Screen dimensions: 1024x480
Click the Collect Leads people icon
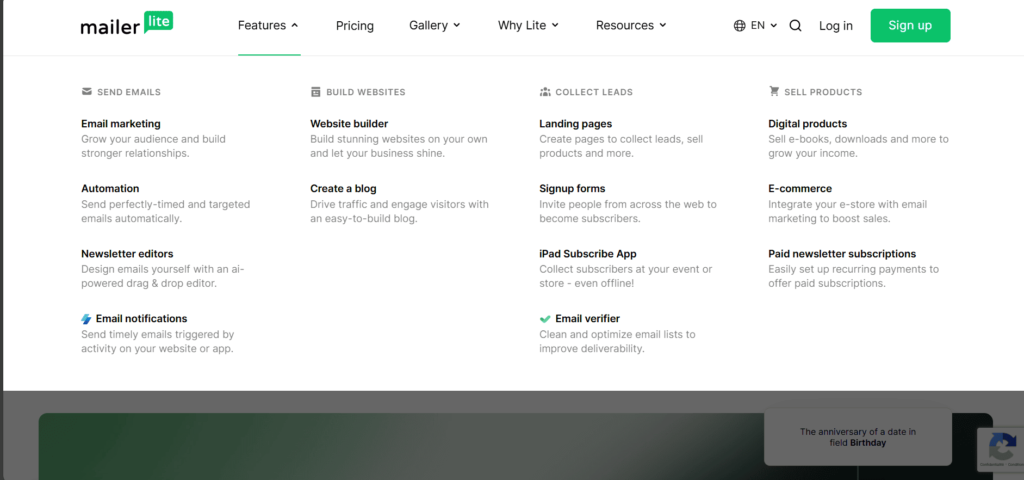[545, 92]
